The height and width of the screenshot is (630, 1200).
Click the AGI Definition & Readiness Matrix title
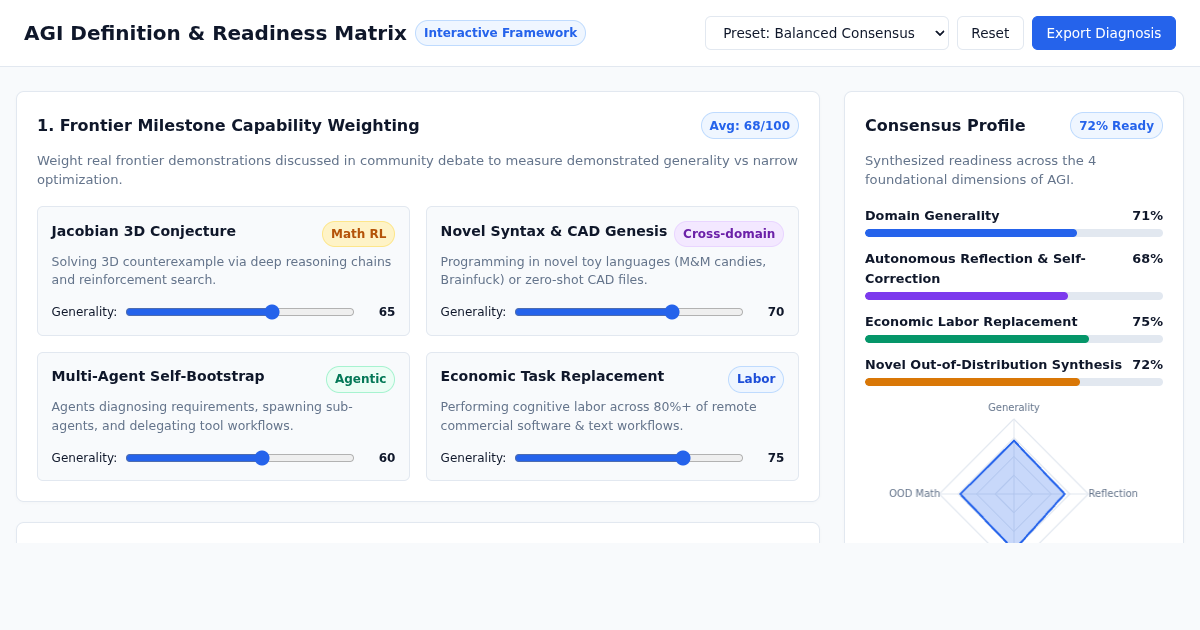pyautogui.click(x=215, y=33)
